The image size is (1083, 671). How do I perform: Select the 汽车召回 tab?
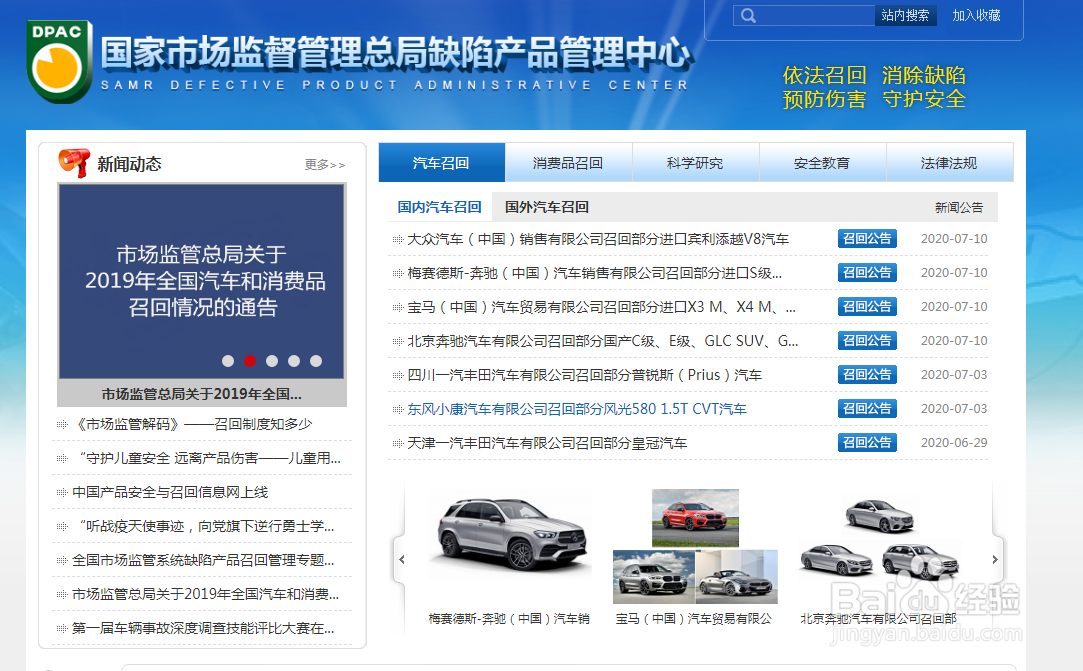click(441, 162)
